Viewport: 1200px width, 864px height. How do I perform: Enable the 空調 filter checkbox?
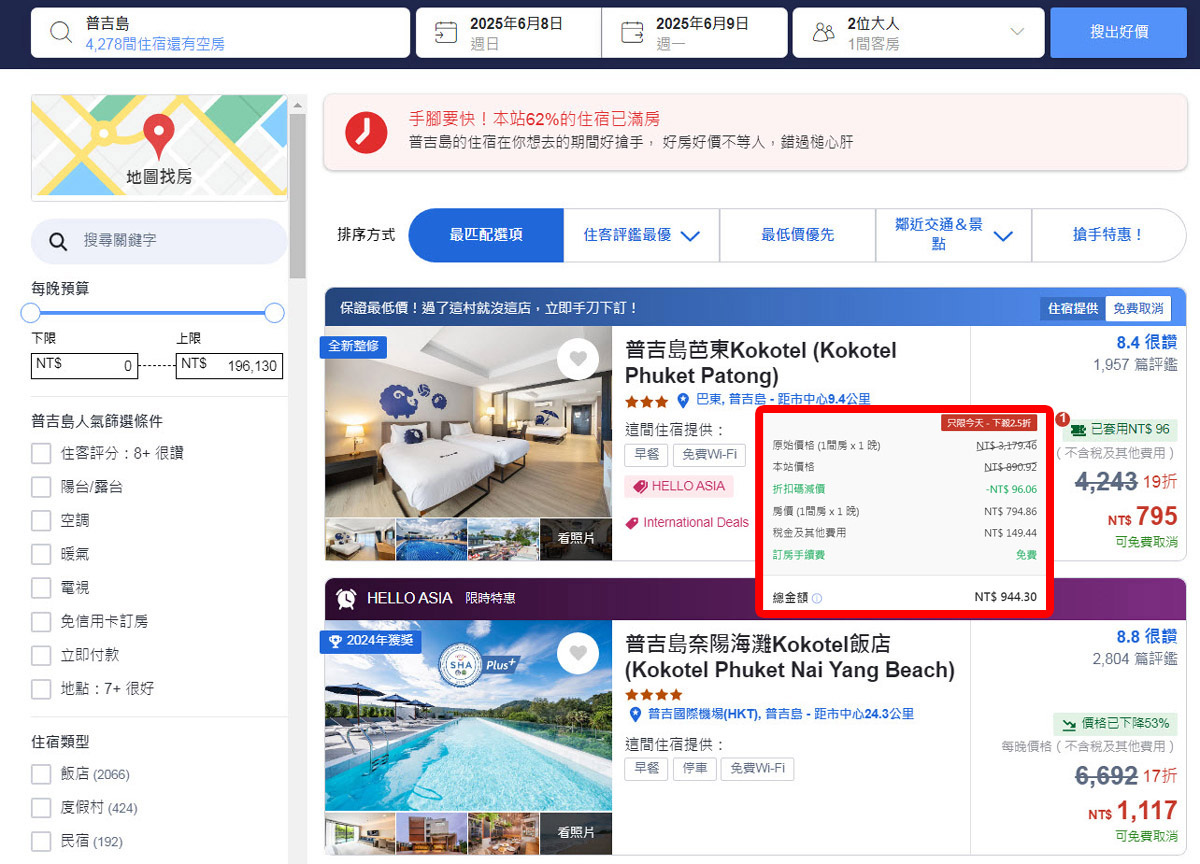41,520
